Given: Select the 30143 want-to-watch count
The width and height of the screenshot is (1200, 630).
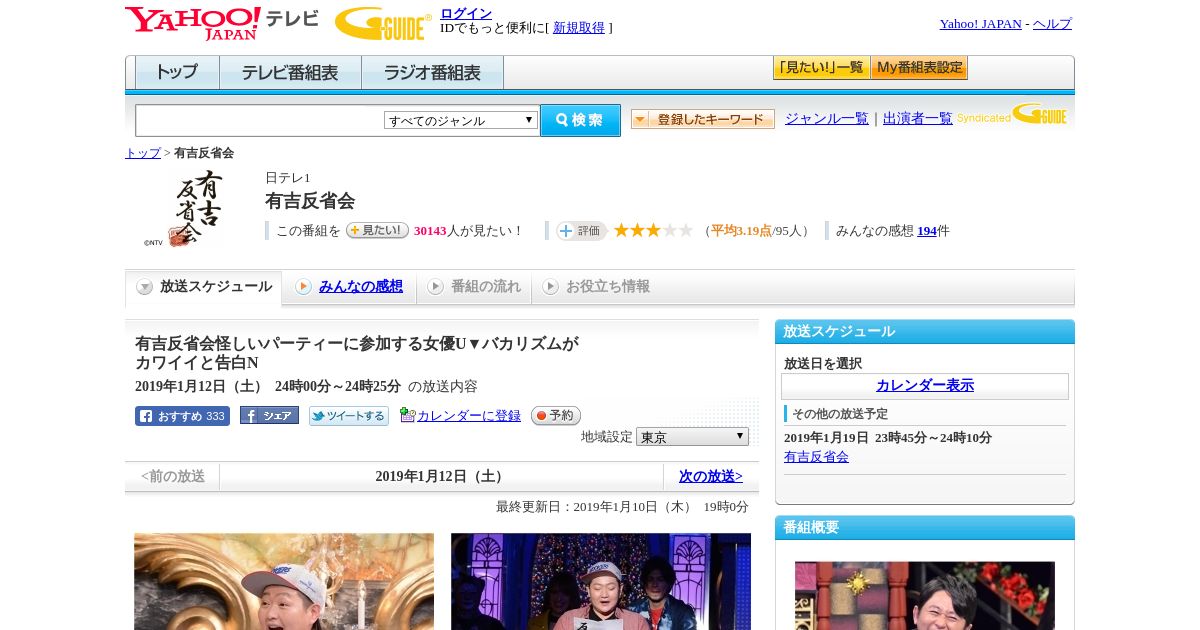Looking at the screenshot, I should click(x=430, y=231).
